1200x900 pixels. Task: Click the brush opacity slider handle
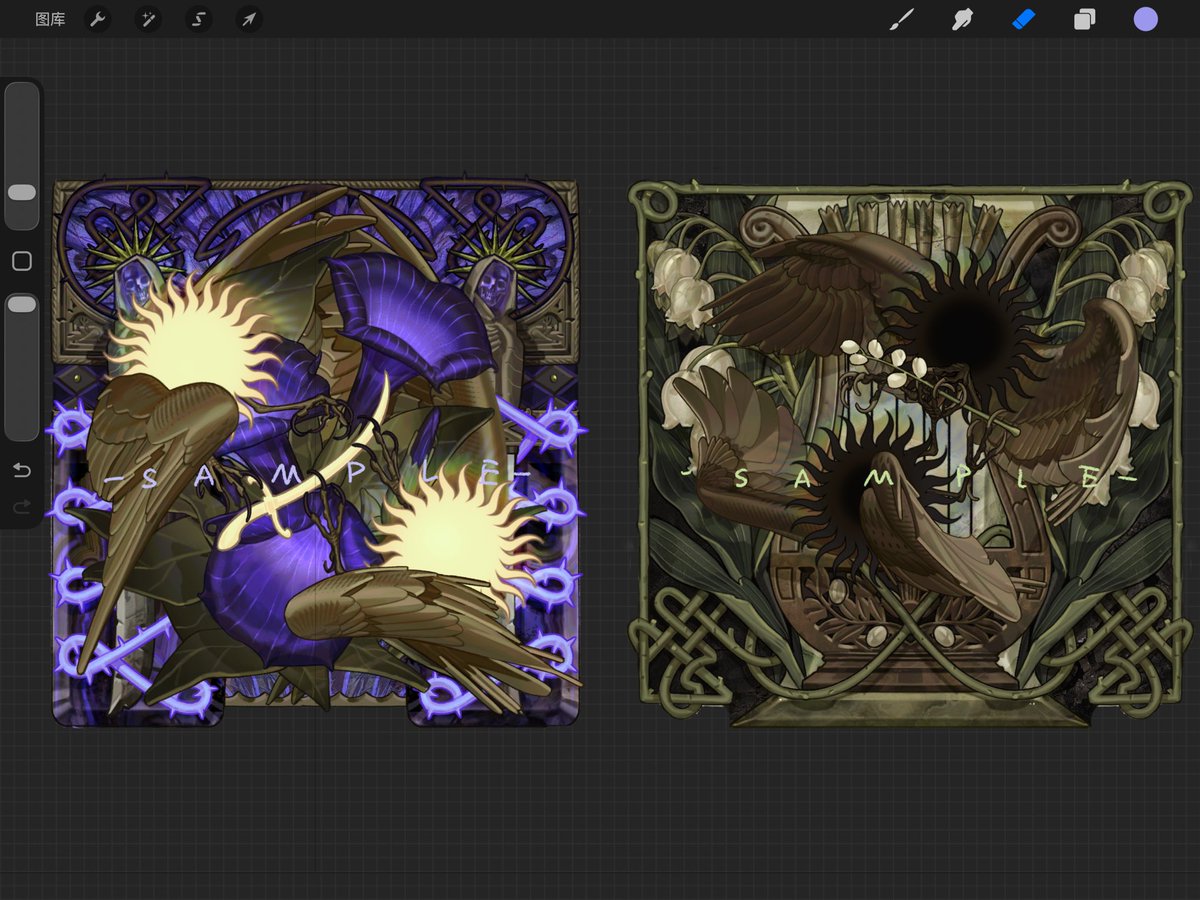pyautogui.click(x=22, y=303)
